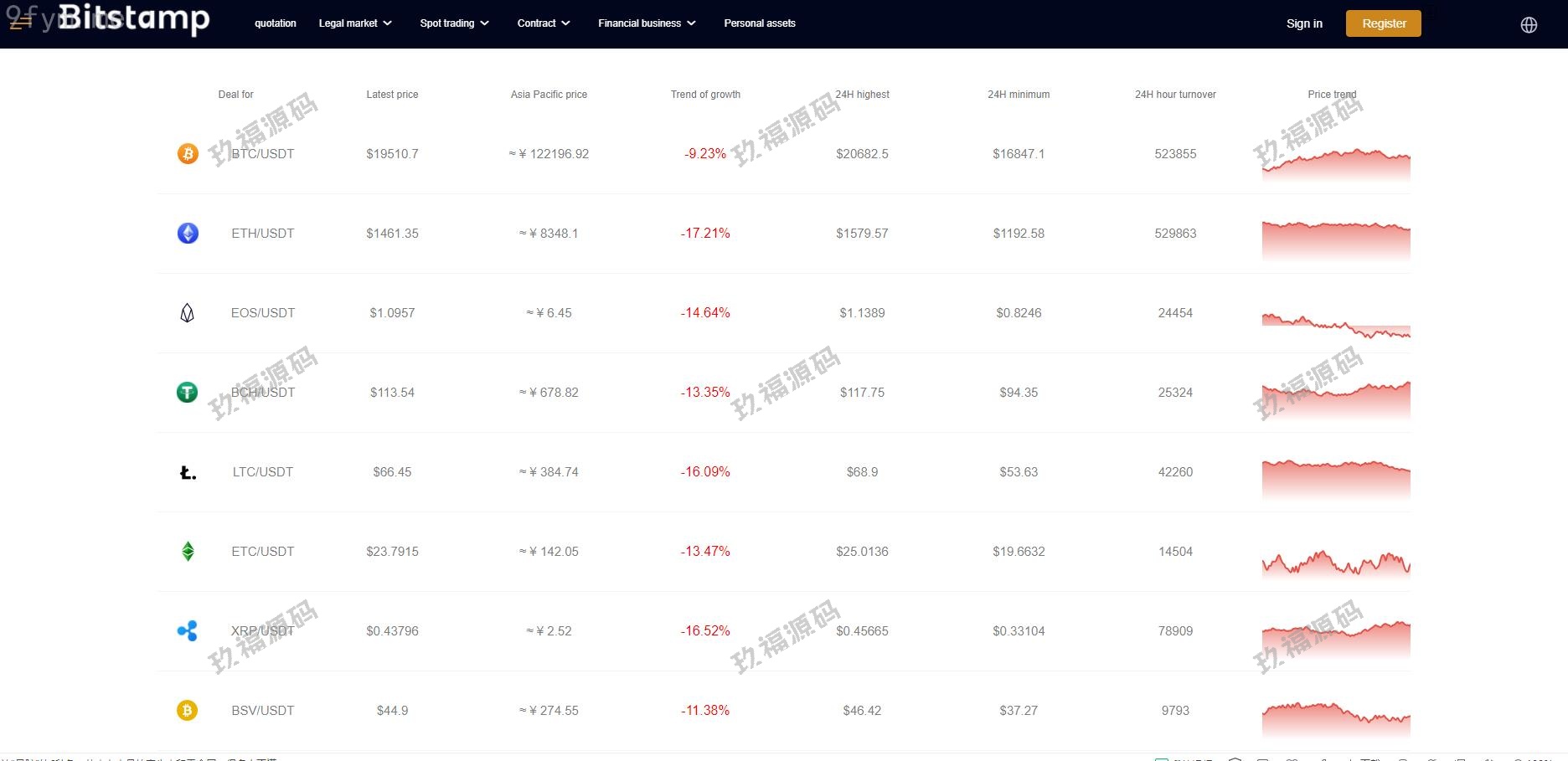Screen dimensions: 1568x761
Task: Click the Ethereum coin icon
Action: point(188,234)
